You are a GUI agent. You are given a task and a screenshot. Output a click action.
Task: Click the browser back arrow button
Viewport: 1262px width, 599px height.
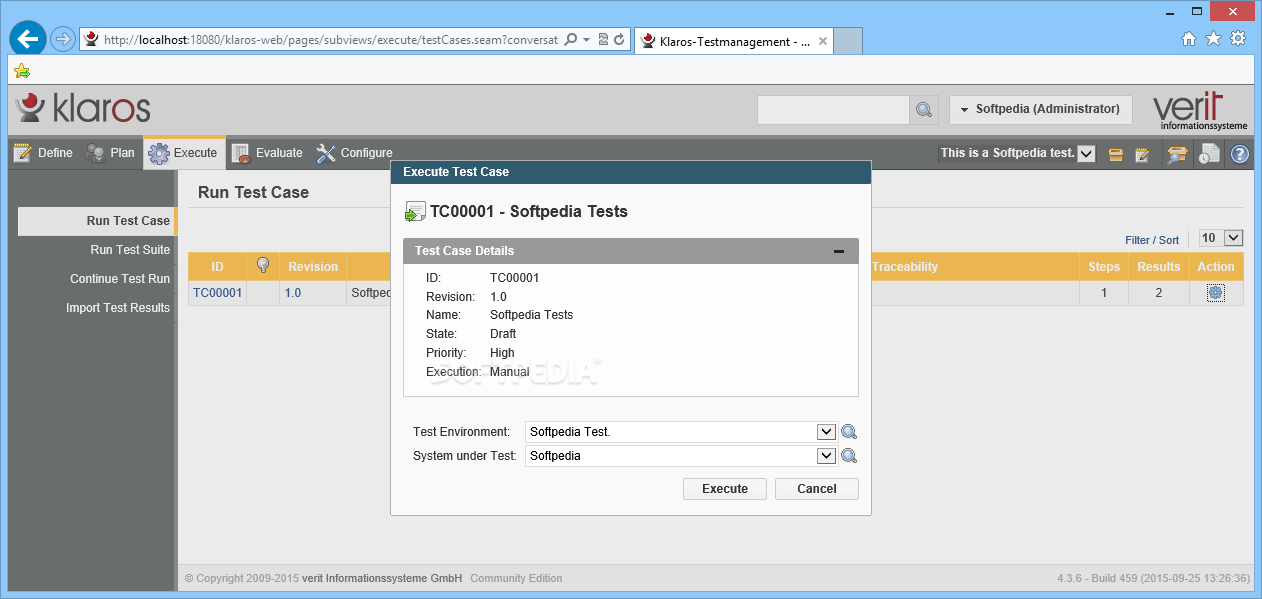(x=29, y=39)
